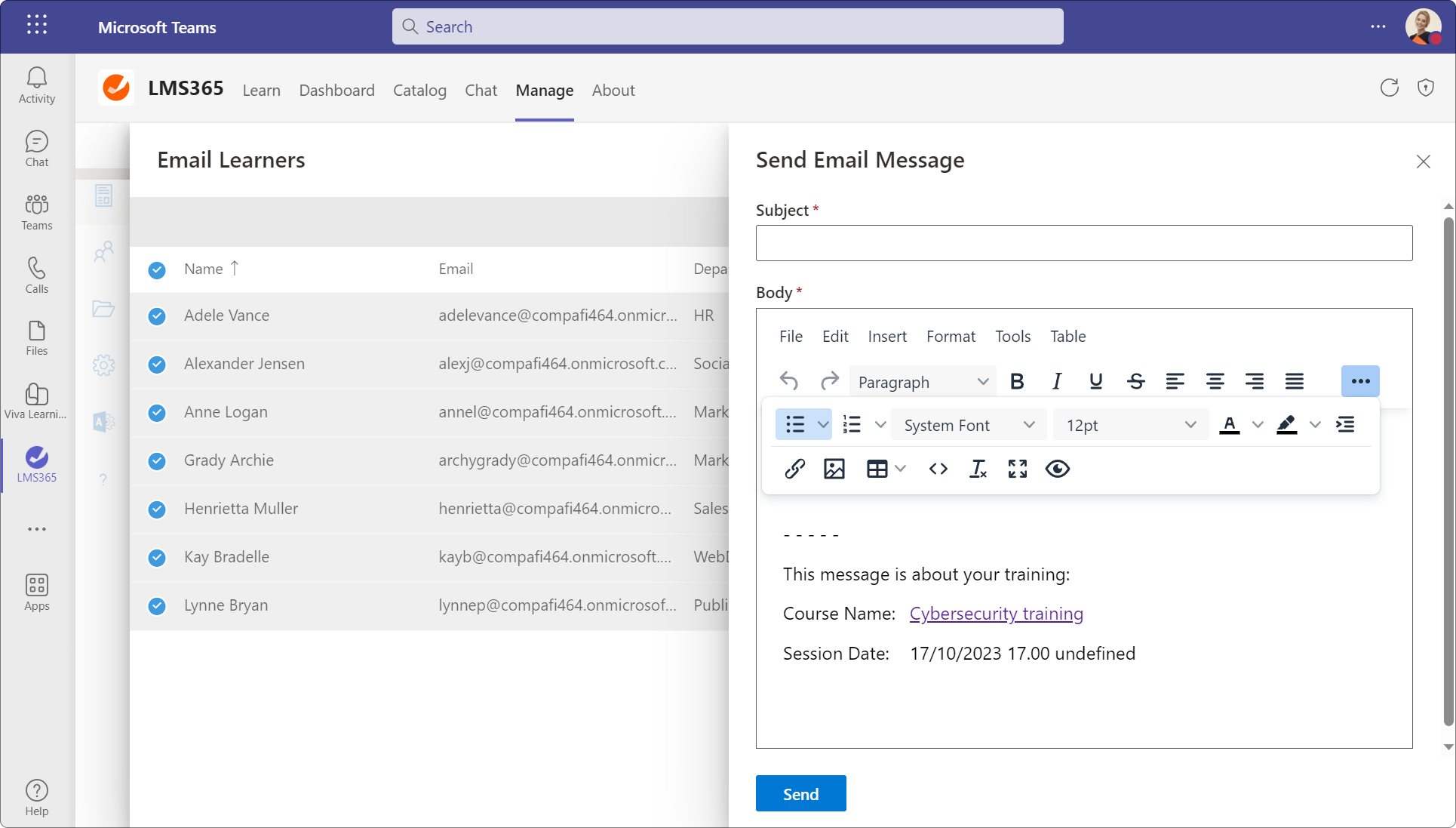Close the Send Email Message panel
Image resolution: width=1456 pixels, height=828 pixels.
1424,162
